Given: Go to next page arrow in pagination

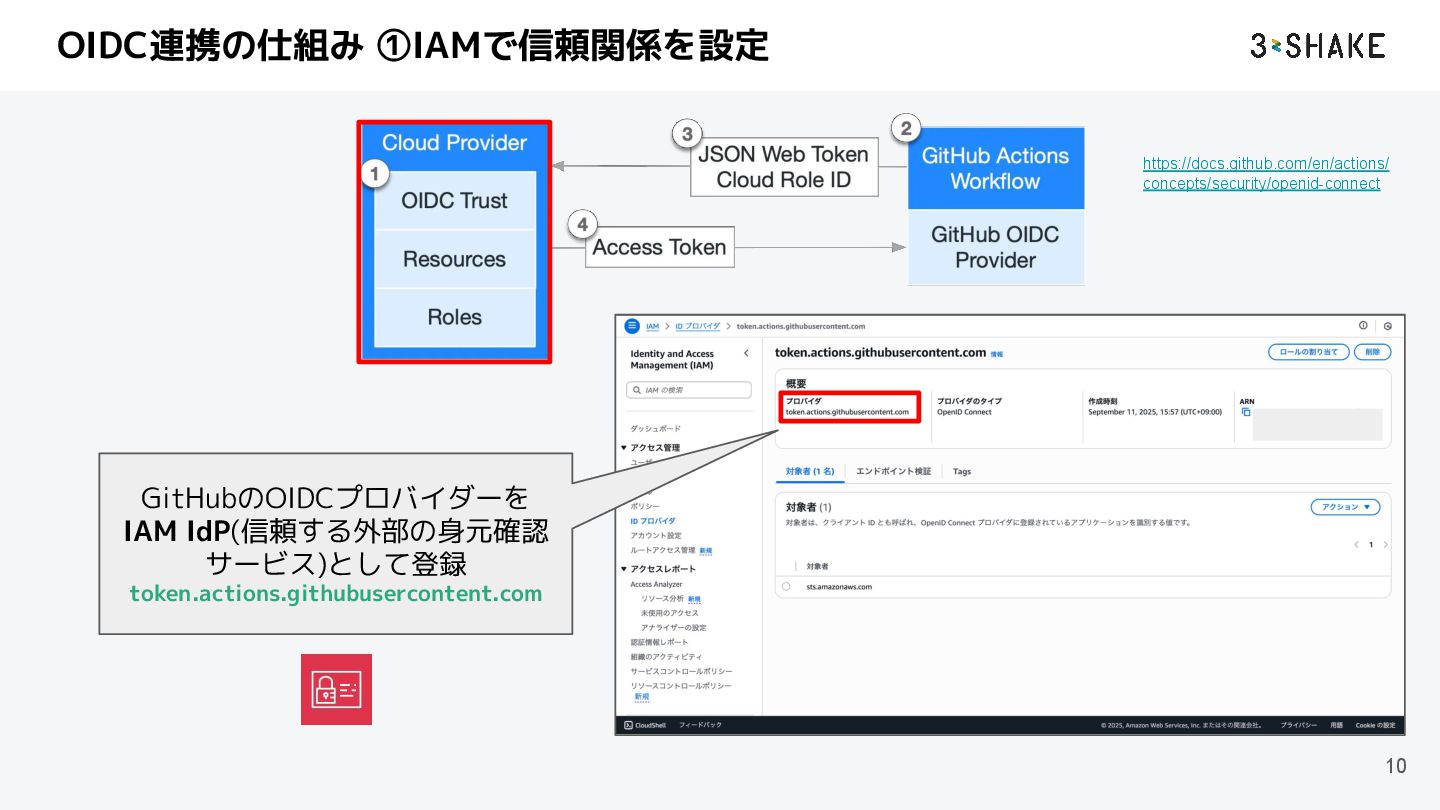Looking at the screenshot, I should [x=1385, y=545].
